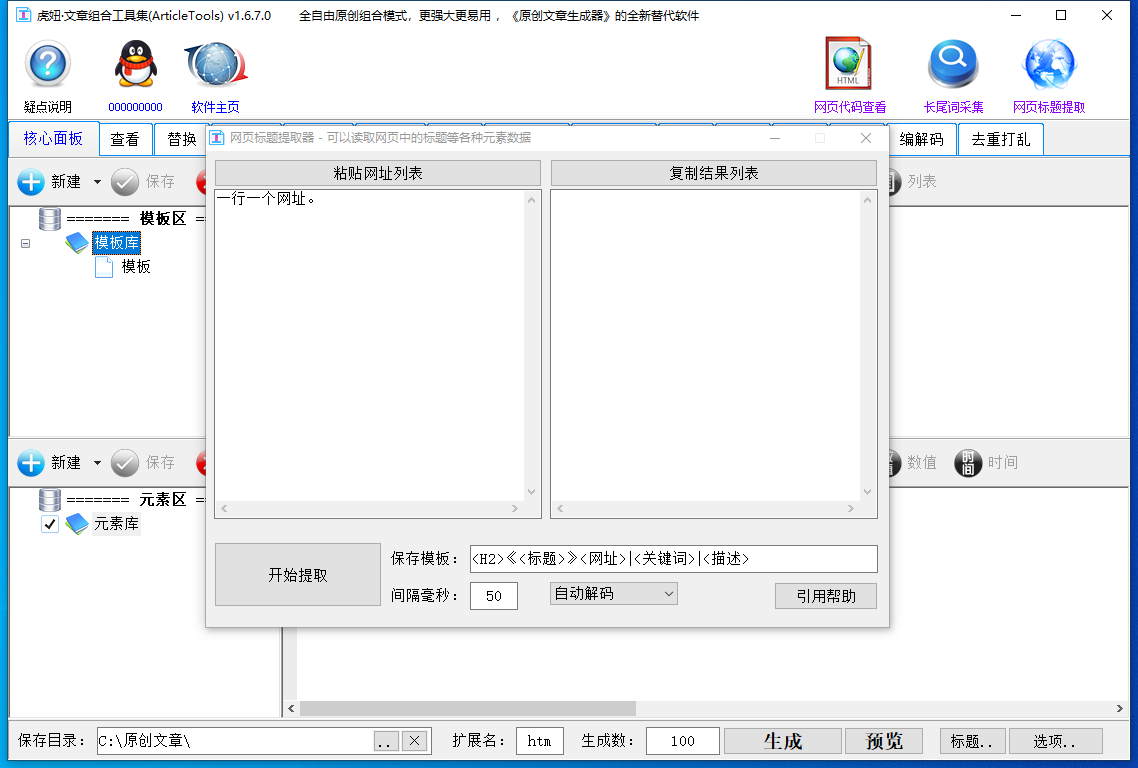Click the QQ penguin contact icon

[136, 65]
